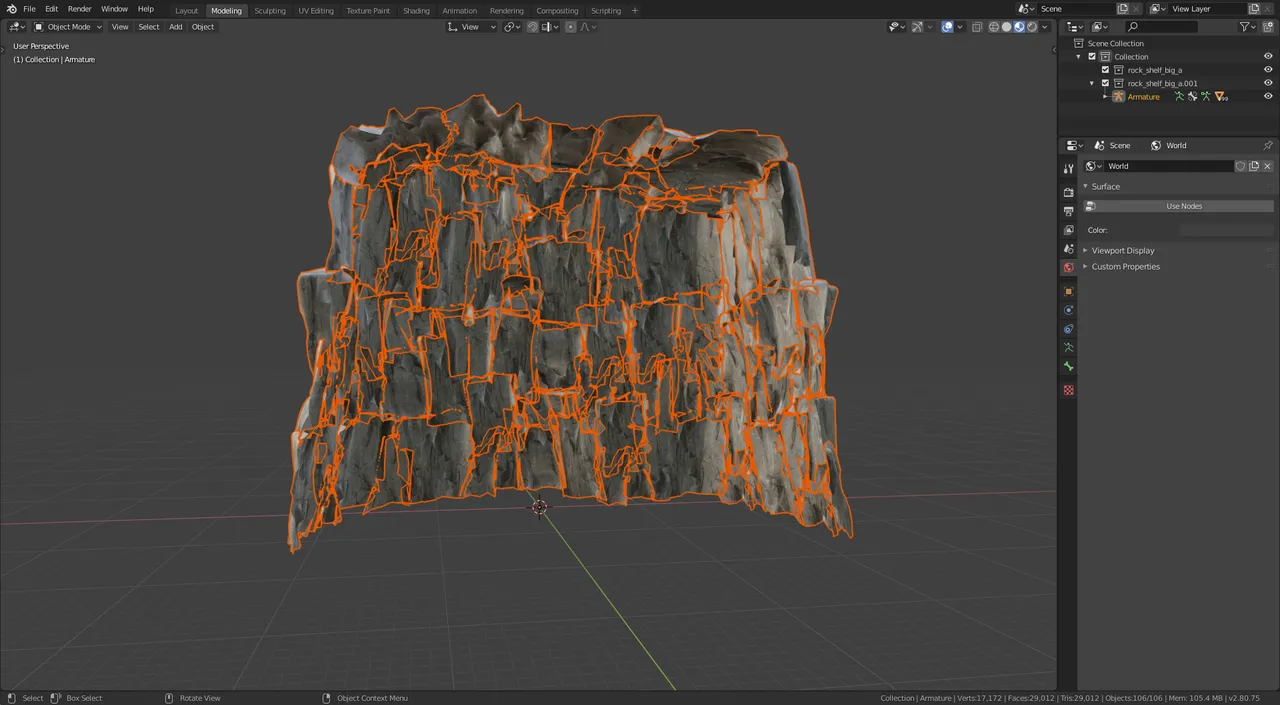The width and height of the screenshot is (1280, 705).
Task: Open the viewport Select menu
Action: [x=149, y=27]
